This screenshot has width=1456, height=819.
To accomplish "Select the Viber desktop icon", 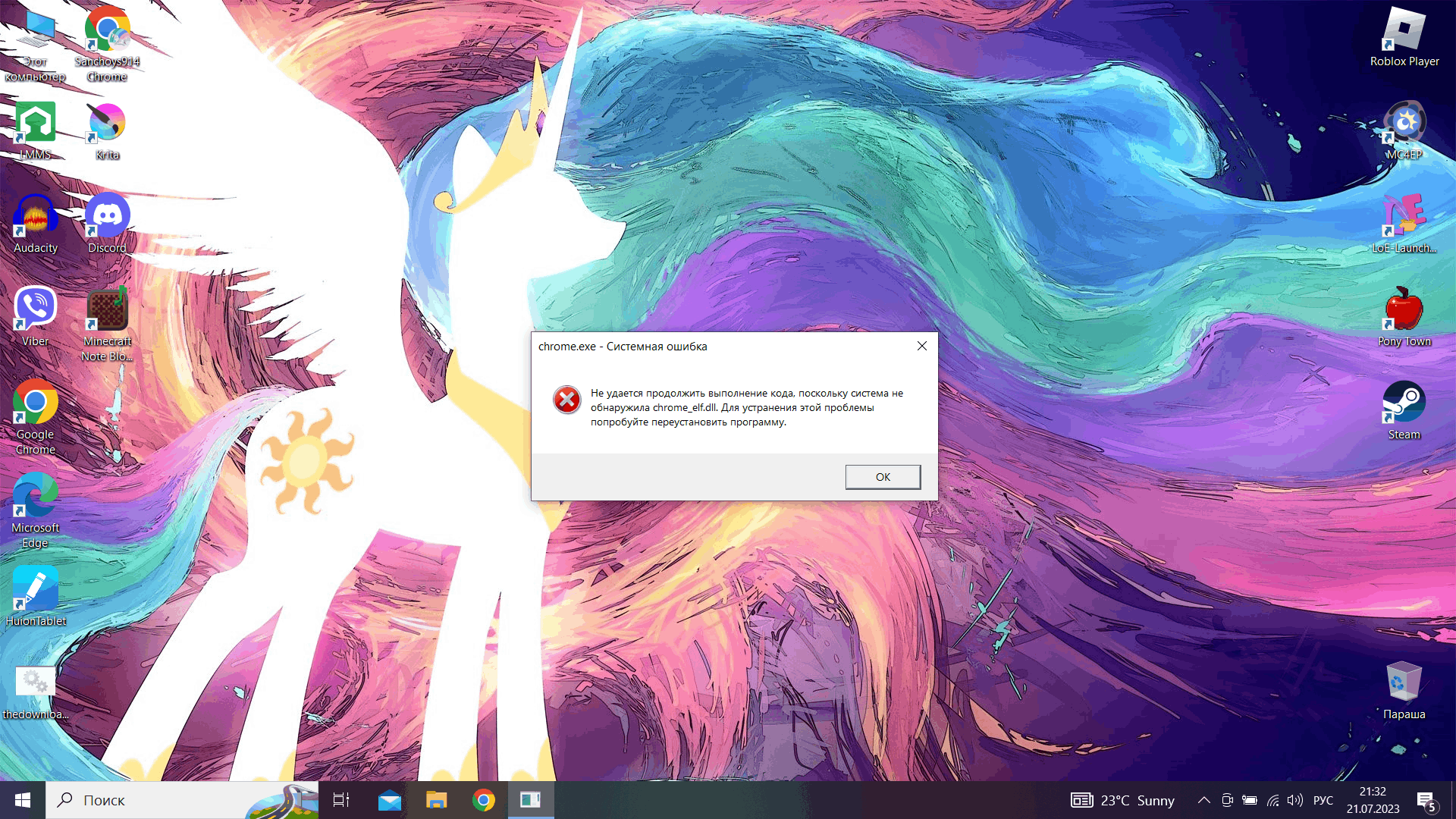I will (35, 317).
